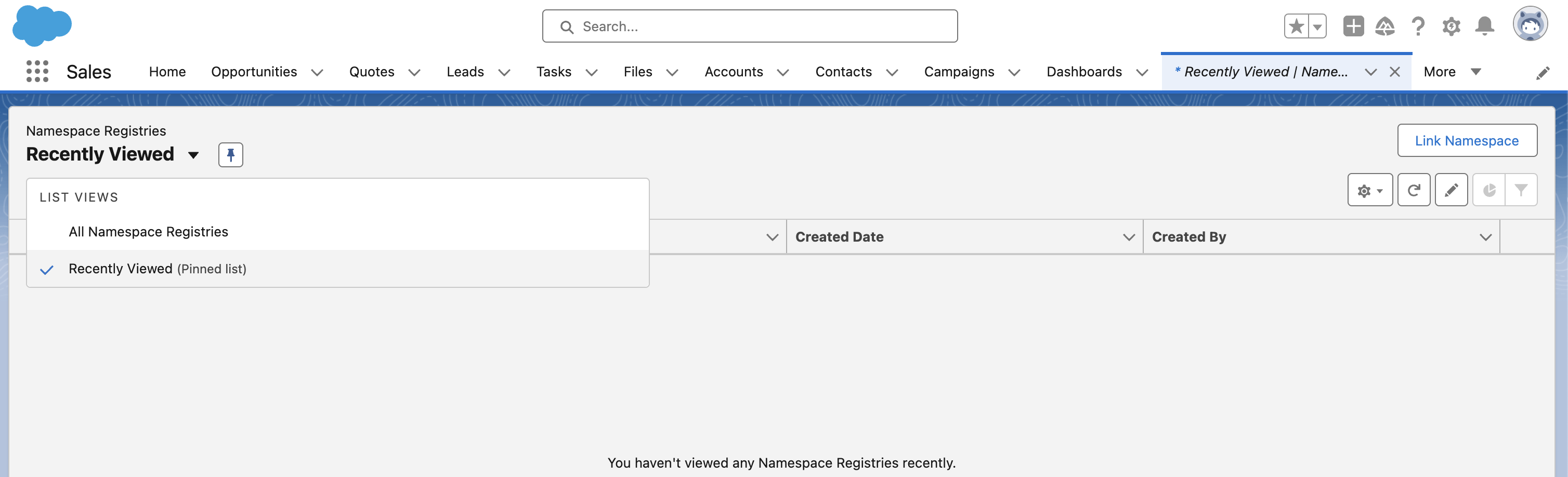Expand Contacts tab chevron
This screenshot has height=477, width=1568.
click(x=892, y=72)
